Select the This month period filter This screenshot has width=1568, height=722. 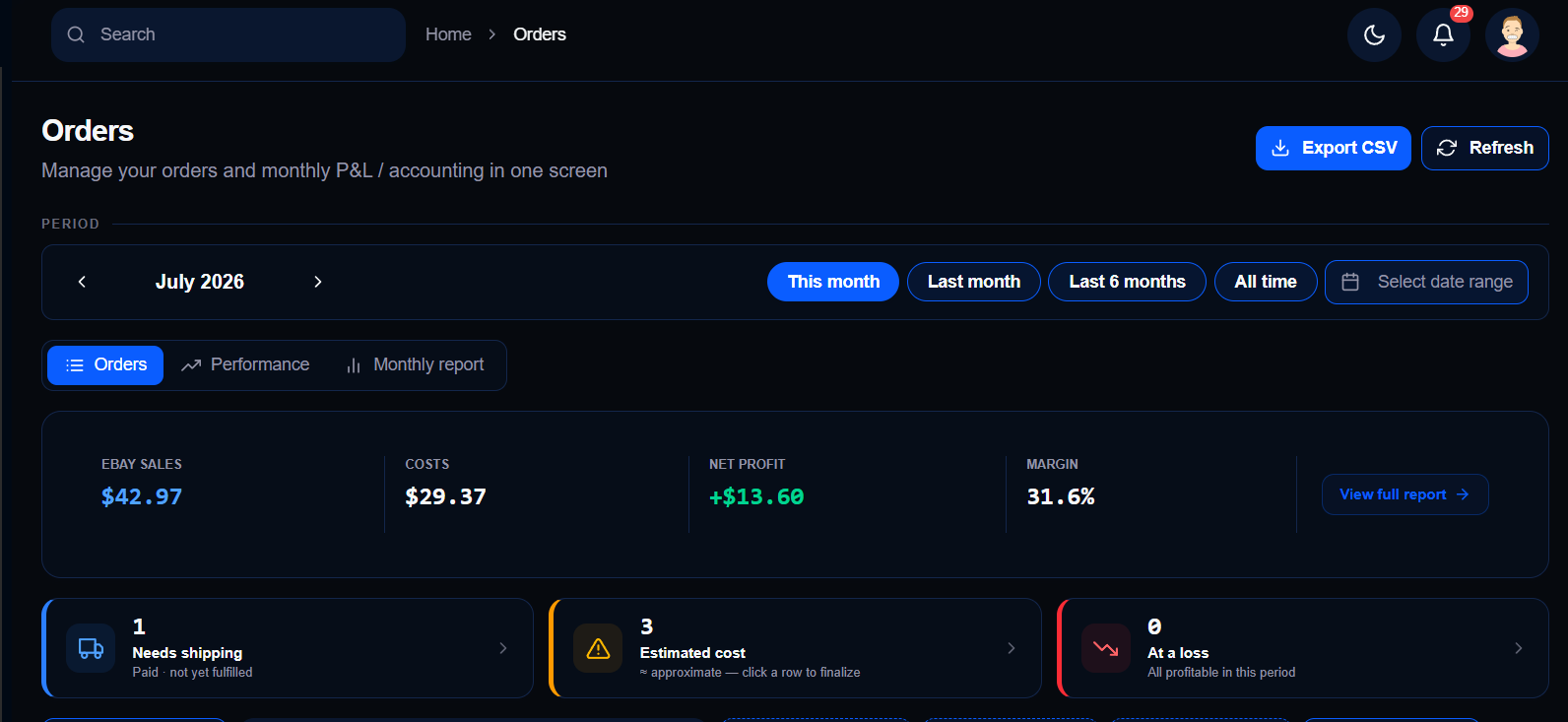pos(833,282)
